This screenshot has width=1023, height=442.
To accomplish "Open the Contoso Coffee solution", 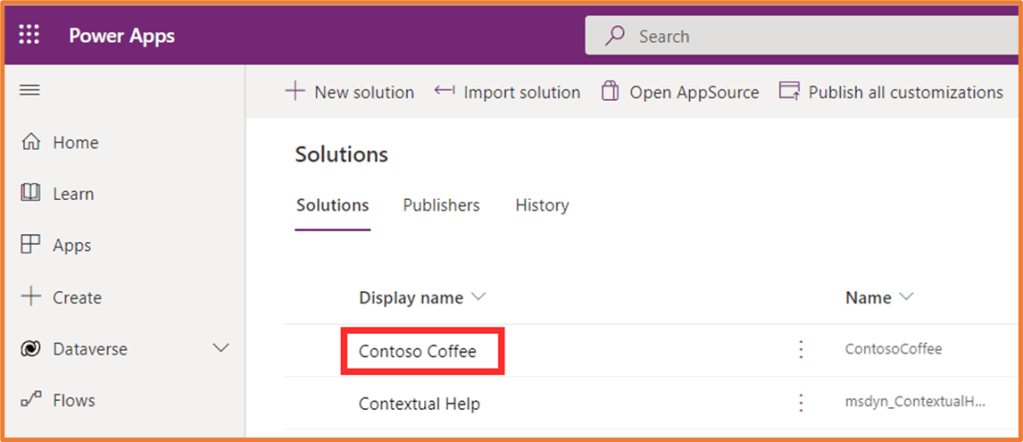I will 418,351.
